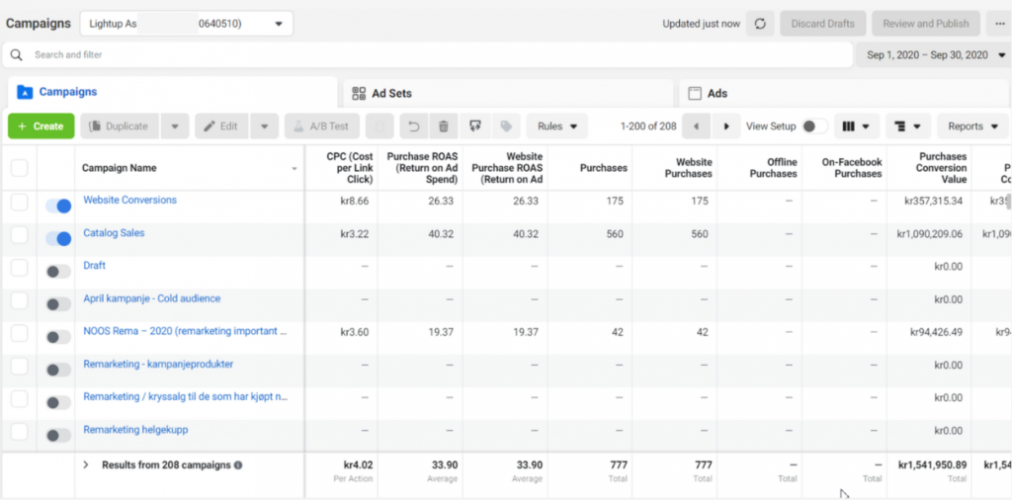Open the columns layout icon menu
Image resolution: width=1012 pixels, height=500 pixels.
click(x=855, y=127)
